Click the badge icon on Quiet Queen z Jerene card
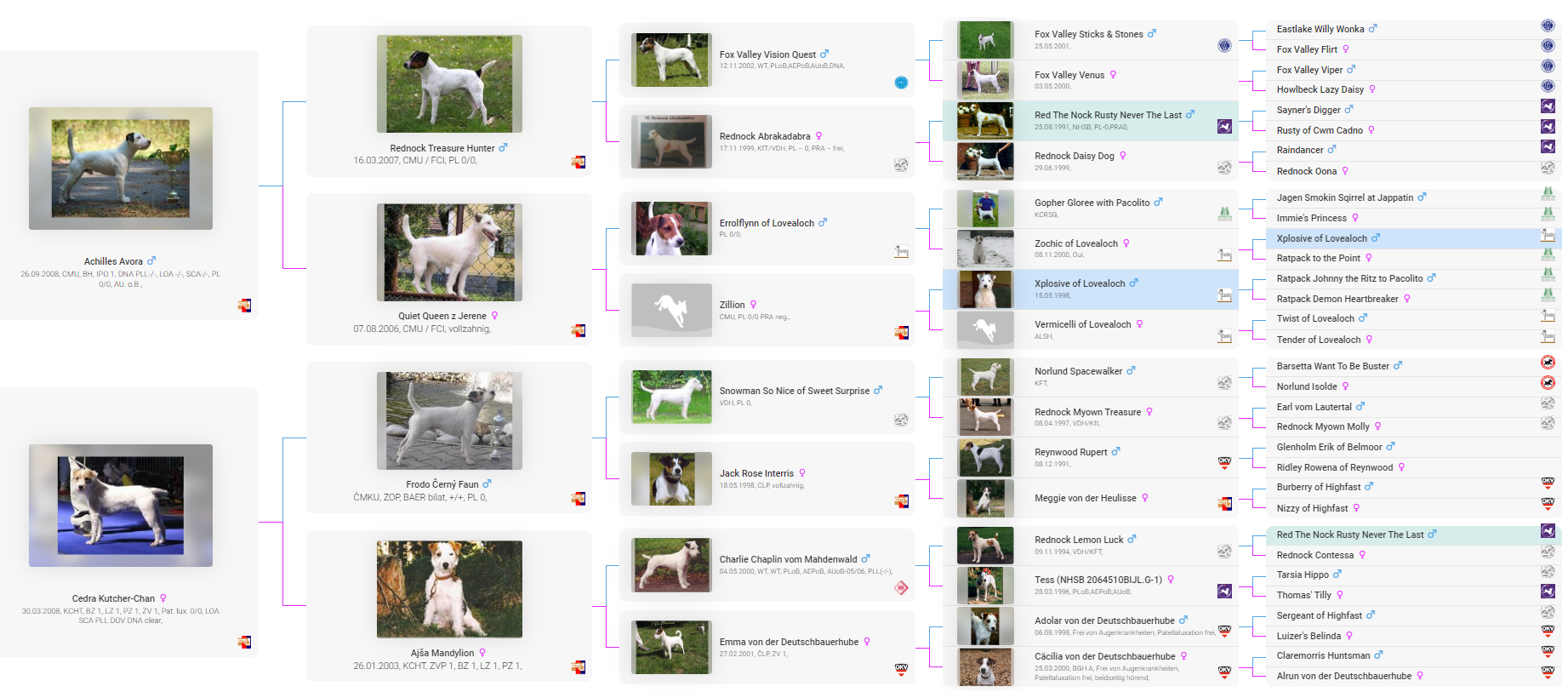Viewport: 1568px width, 692px height. 578,330
